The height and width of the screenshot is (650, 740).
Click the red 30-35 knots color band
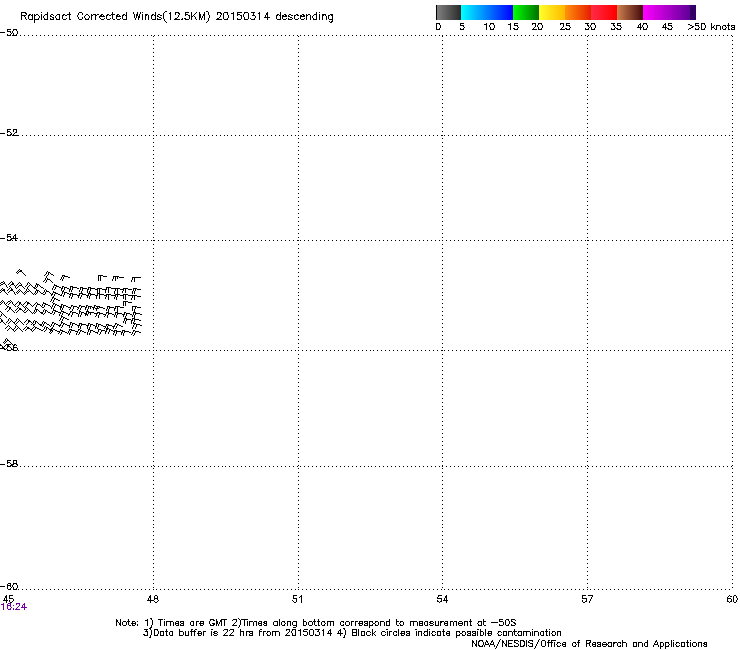coord(604,12)
